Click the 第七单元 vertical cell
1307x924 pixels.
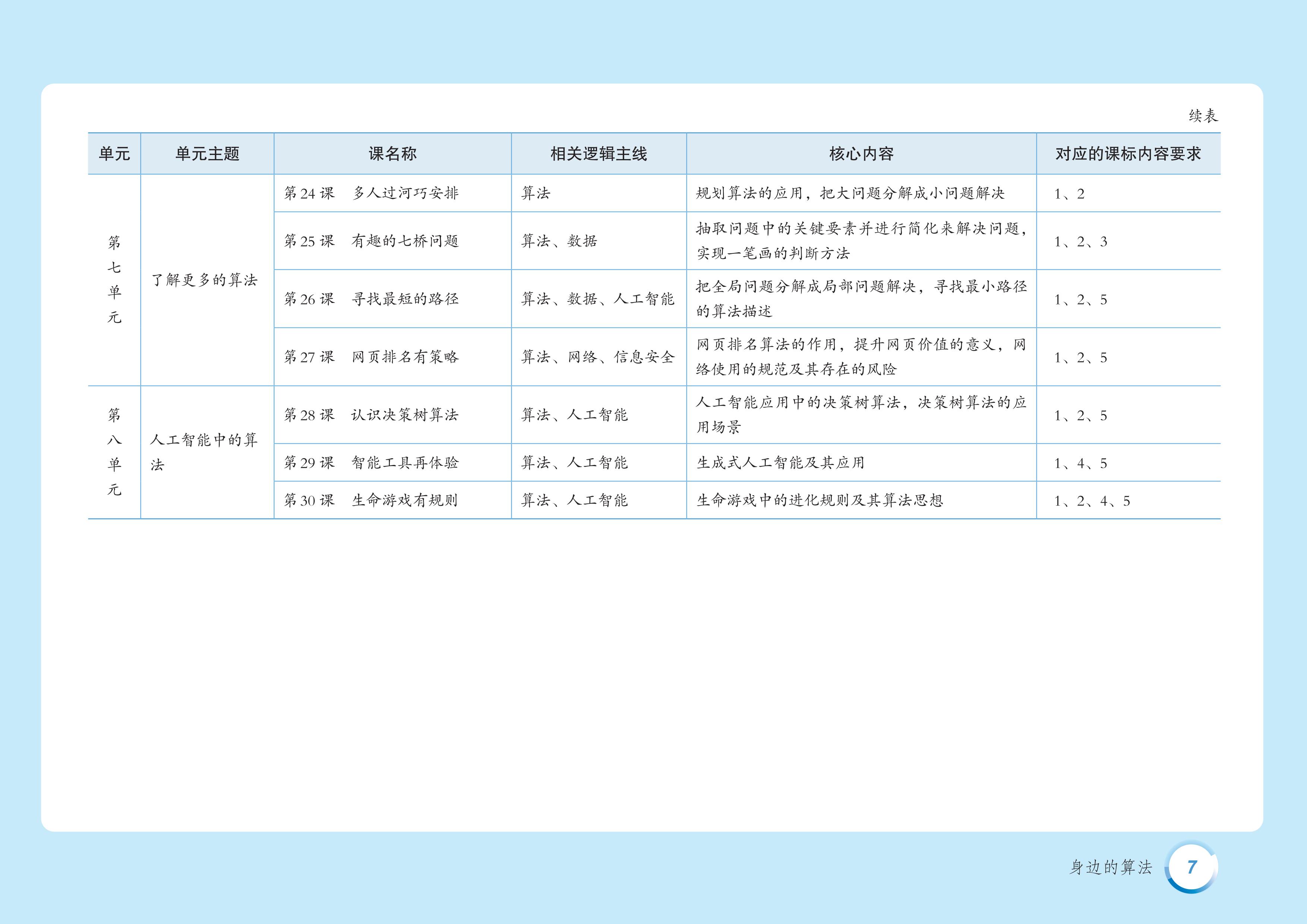pyautogui.click(x=114, y=280)
